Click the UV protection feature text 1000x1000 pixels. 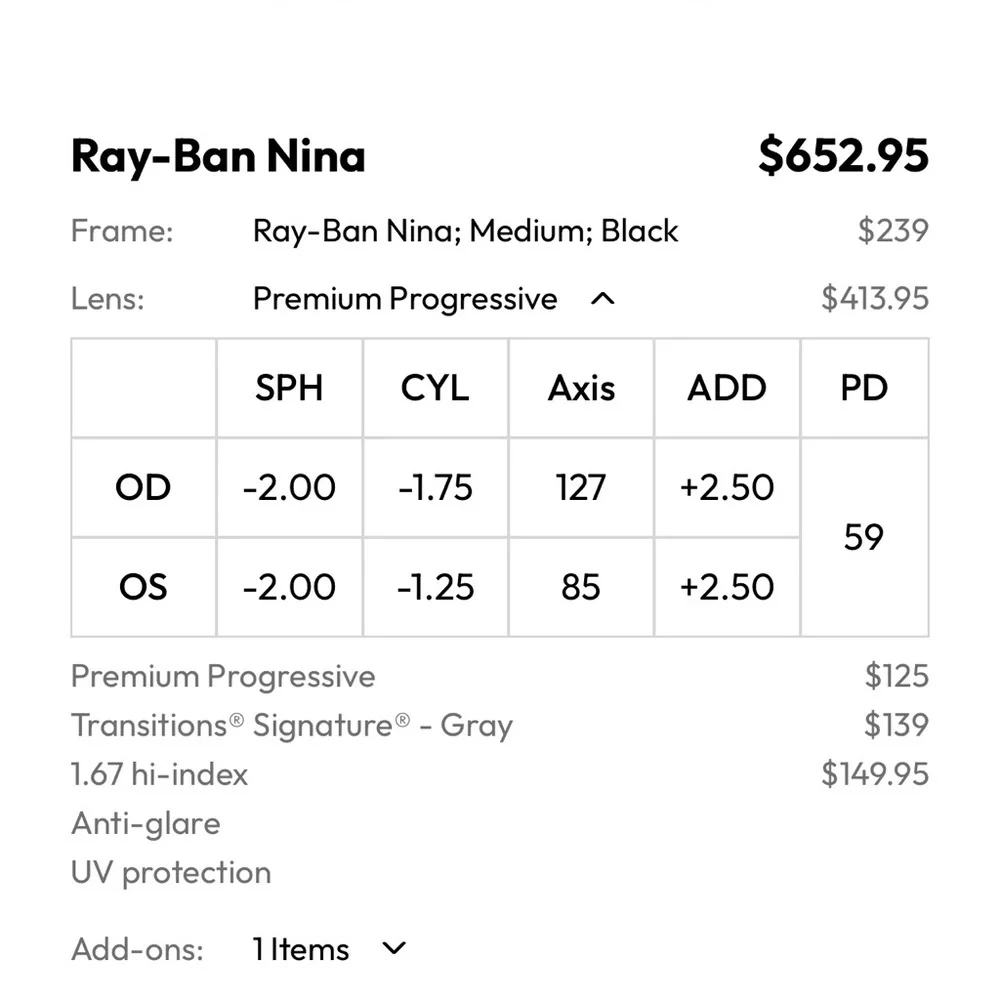[x=171, y=872]
